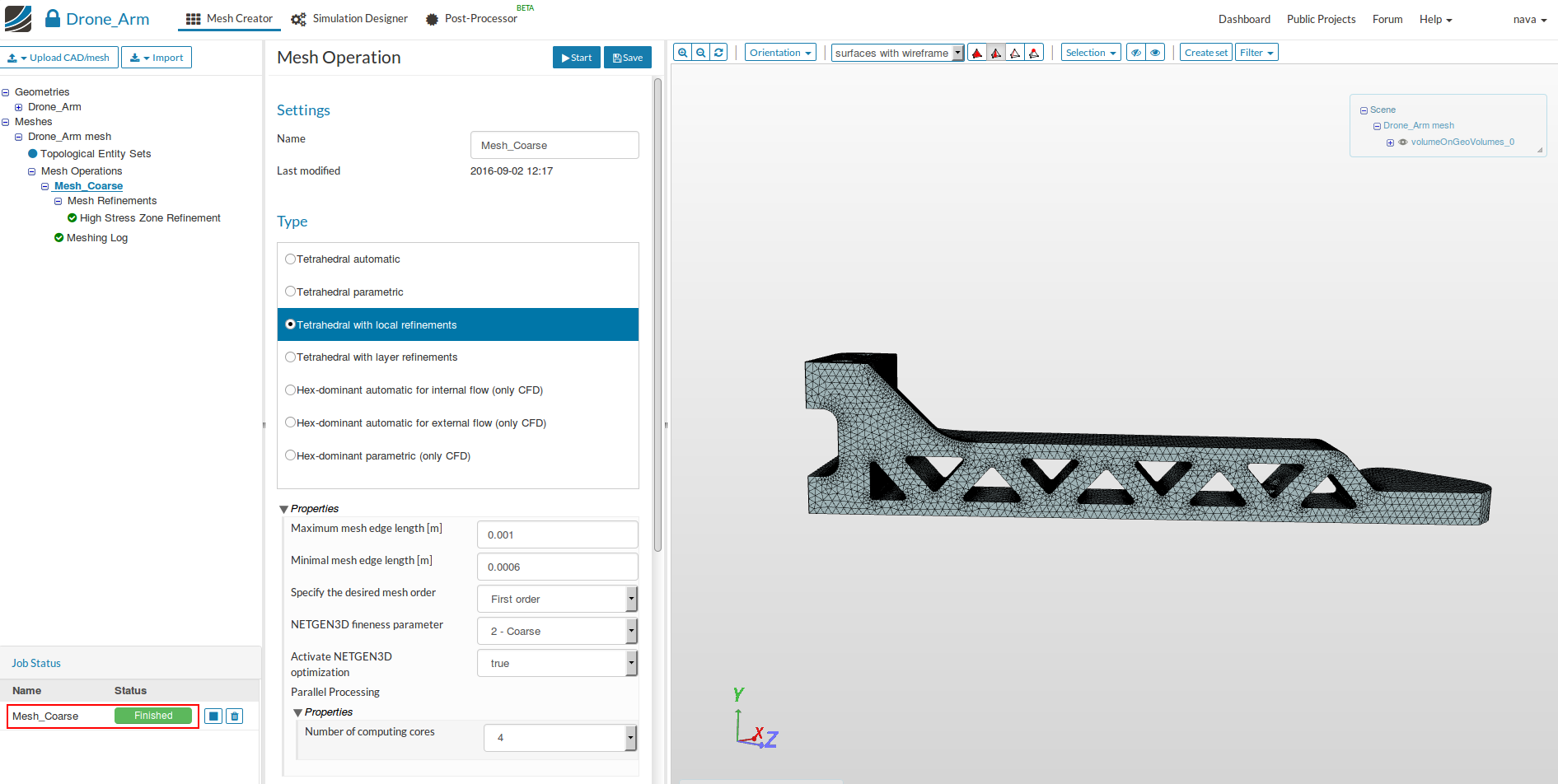Click the SimScale logo icon

pos(17,18)
